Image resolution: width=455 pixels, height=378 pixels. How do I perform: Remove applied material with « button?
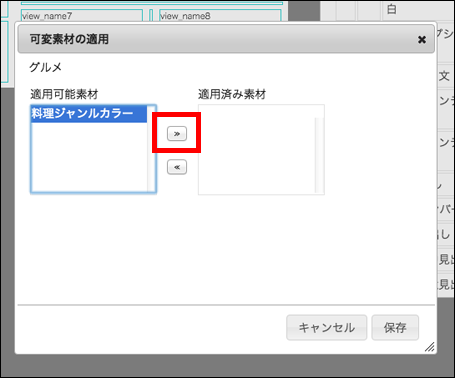coord(177,167)
